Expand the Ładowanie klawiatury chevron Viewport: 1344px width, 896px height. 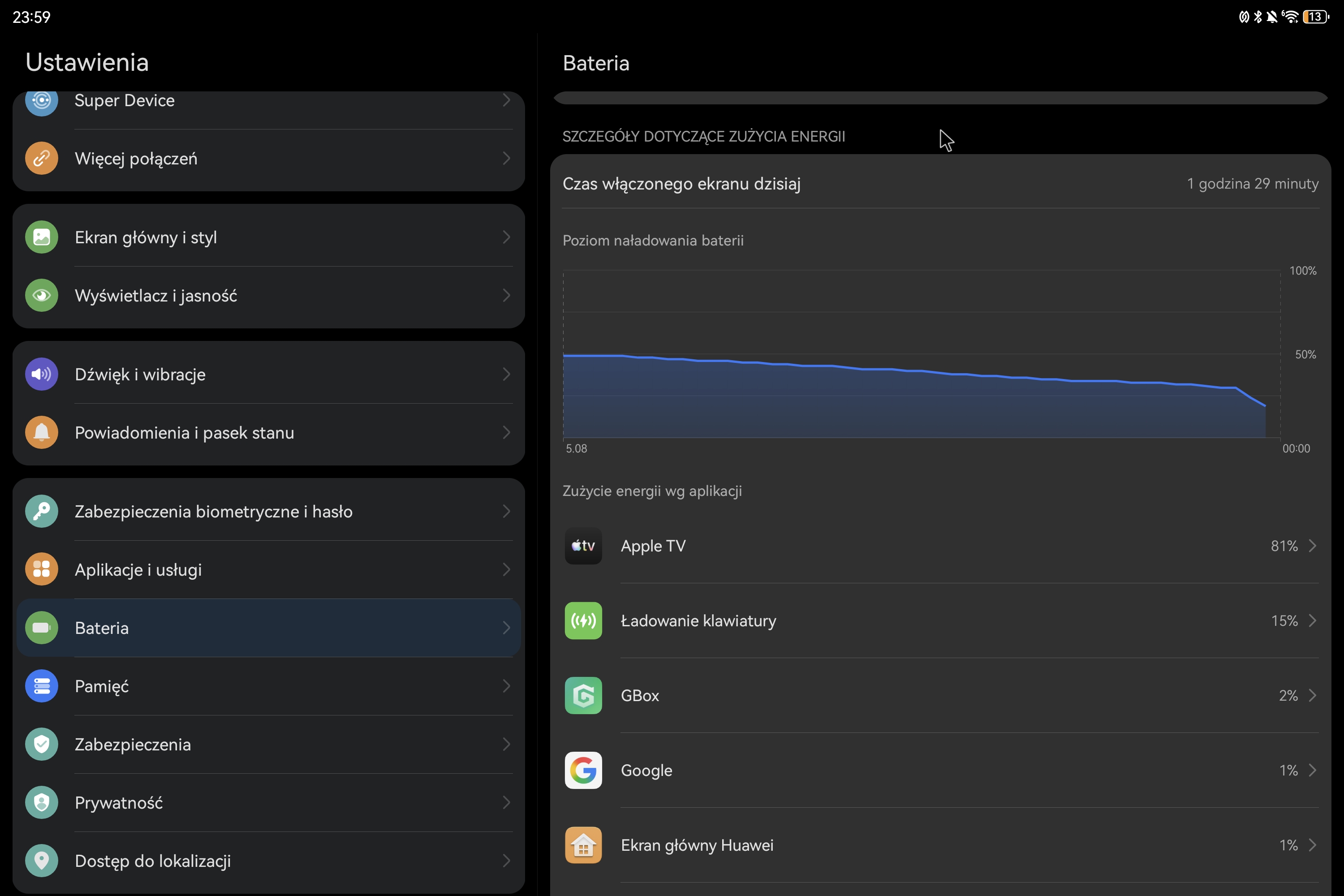(x=1313, y=621)
